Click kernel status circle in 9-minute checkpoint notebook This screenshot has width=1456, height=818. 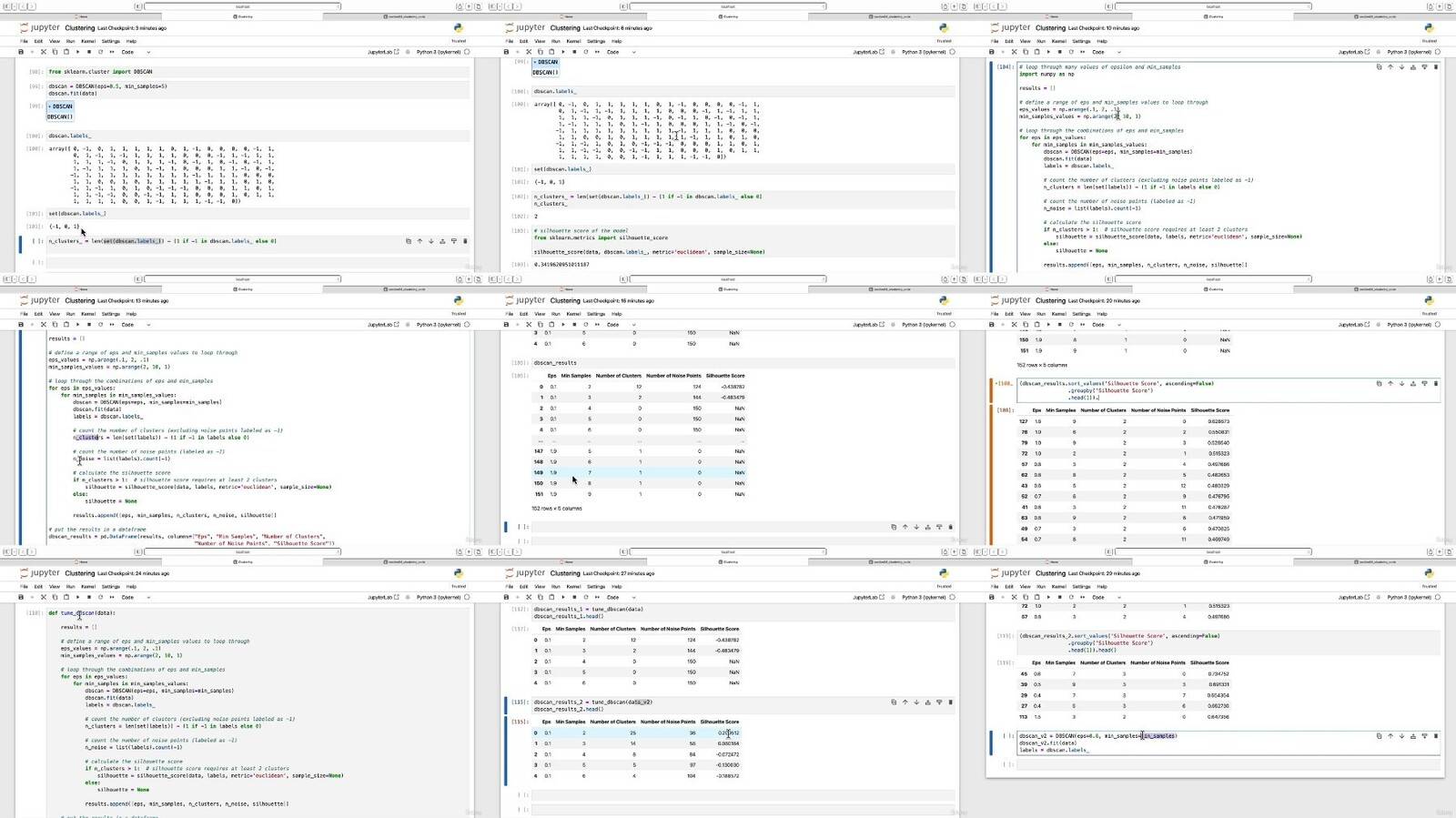tap(468, 52)
